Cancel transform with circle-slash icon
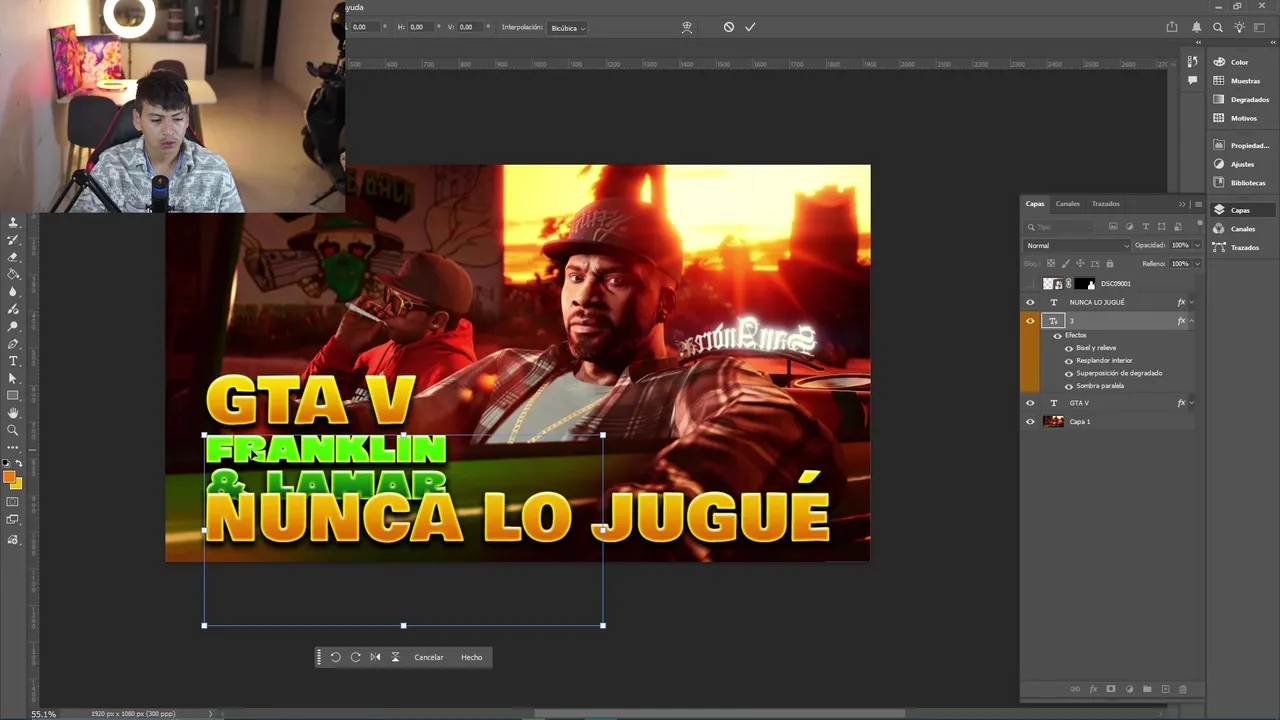Viewport: 1280px width, 720px height. (x=729, y=27)
